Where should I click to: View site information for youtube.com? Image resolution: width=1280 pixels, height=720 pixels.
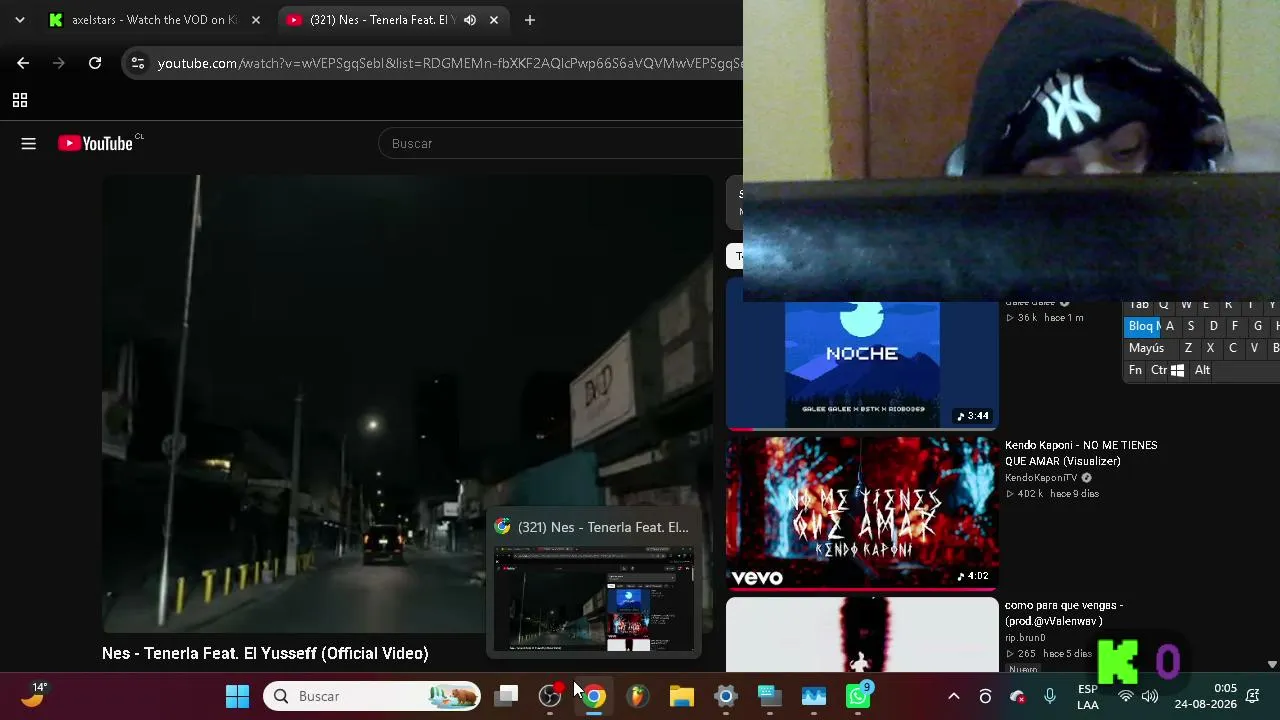point(138,63)
